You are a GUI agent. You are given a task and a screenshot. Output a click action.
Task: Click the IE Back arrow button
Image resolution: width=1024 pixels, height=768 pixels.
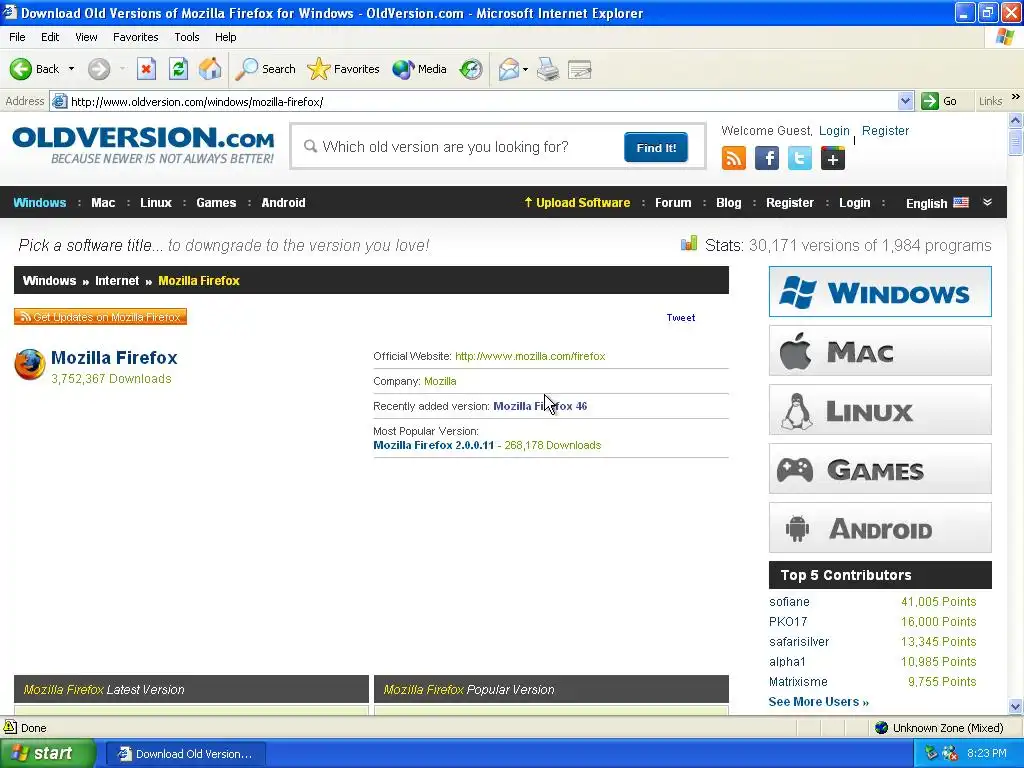[x=21, y=69]
